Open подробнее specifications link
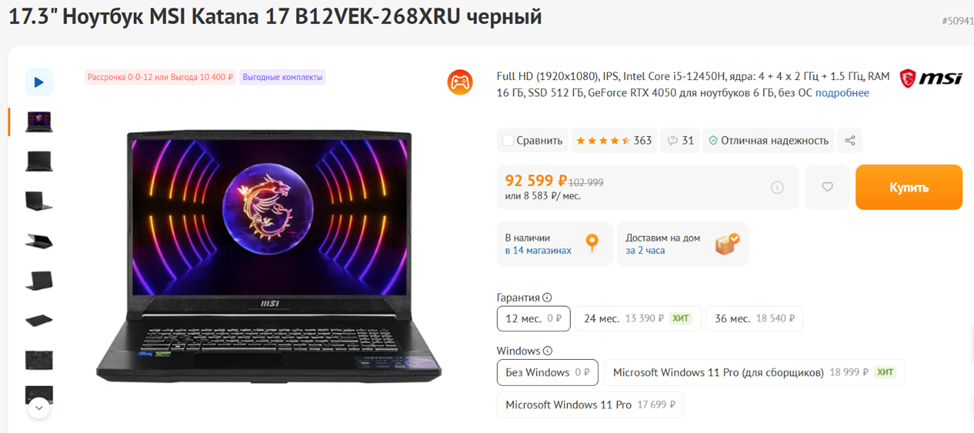 click(842, 93)
